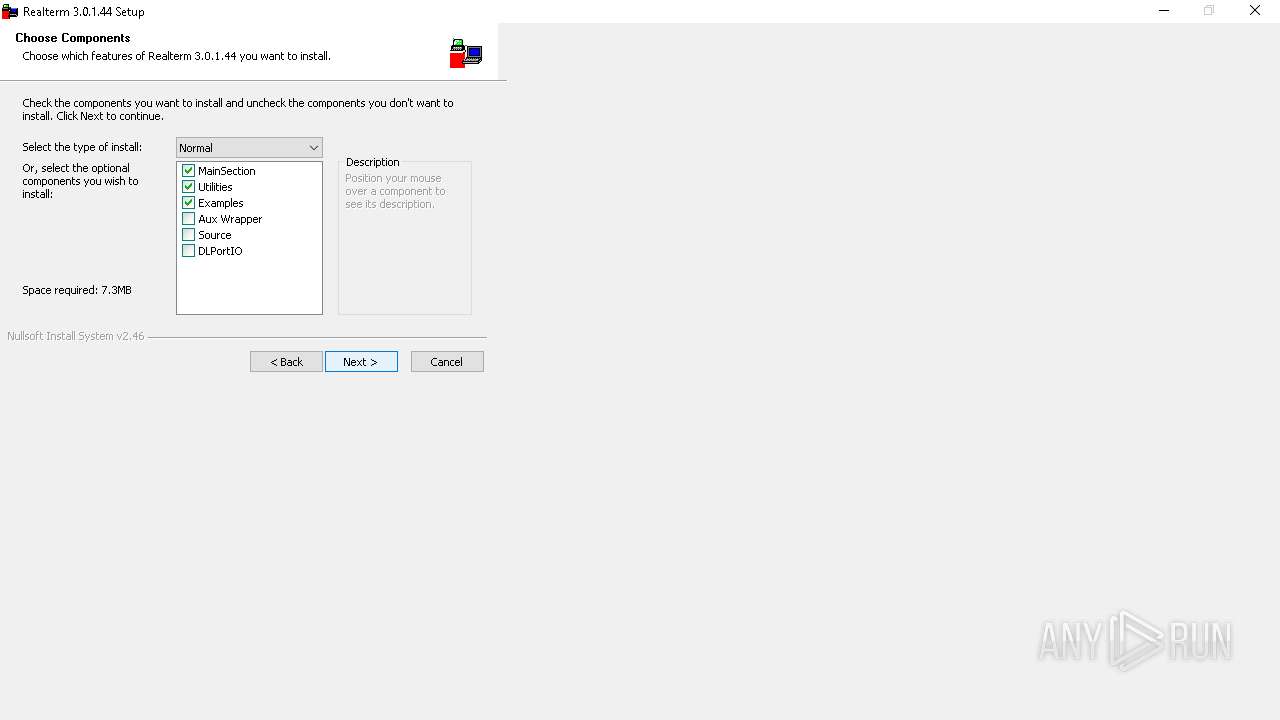This screenshot has width=1280, height=720.
Task: Uncheck the Utilities component checkbox
Action: (188, 187)
